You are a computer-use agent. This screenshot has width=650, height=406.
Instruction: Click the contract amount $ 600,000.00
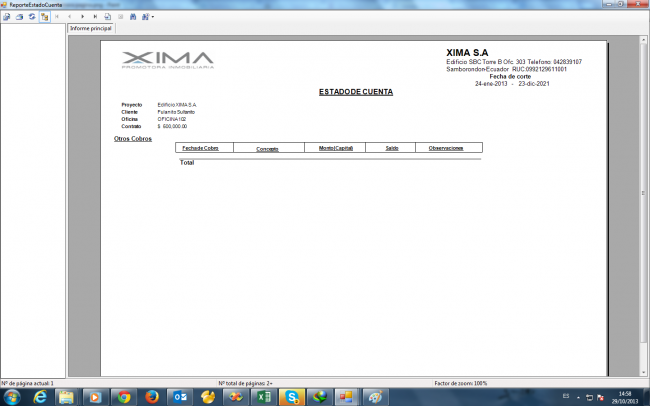pyautogui.click(x=172, y=126)
